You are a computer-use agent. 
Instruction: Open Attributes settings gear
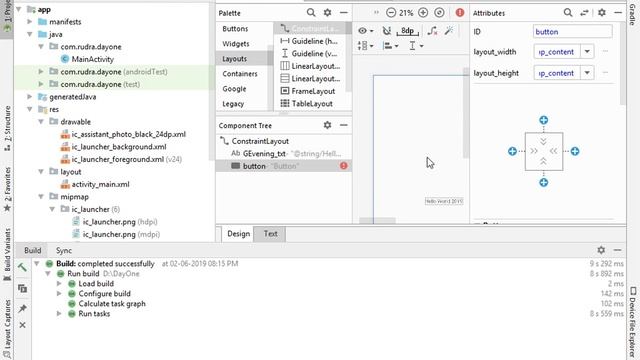[602, 13]
